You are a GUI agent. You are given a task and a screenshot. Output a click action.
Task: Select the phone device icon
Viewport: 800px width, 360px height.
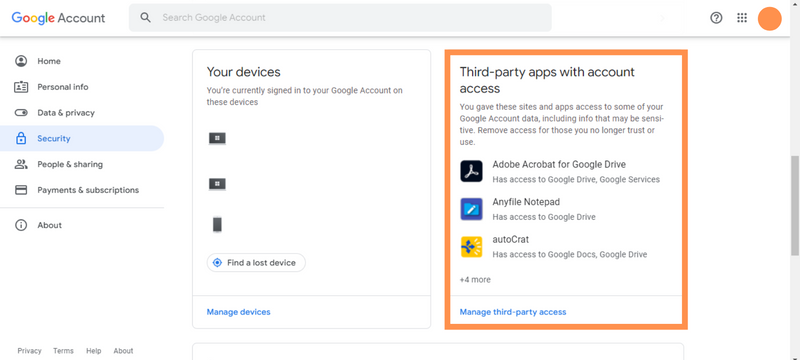(x=217, y=225)
